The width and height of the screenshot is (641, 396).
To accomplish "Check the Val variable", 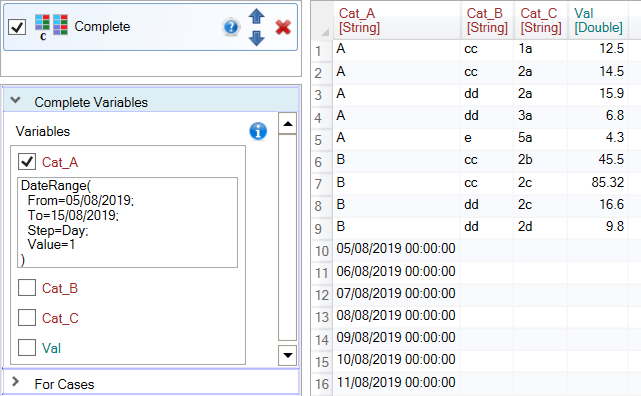I will point(27,348).
